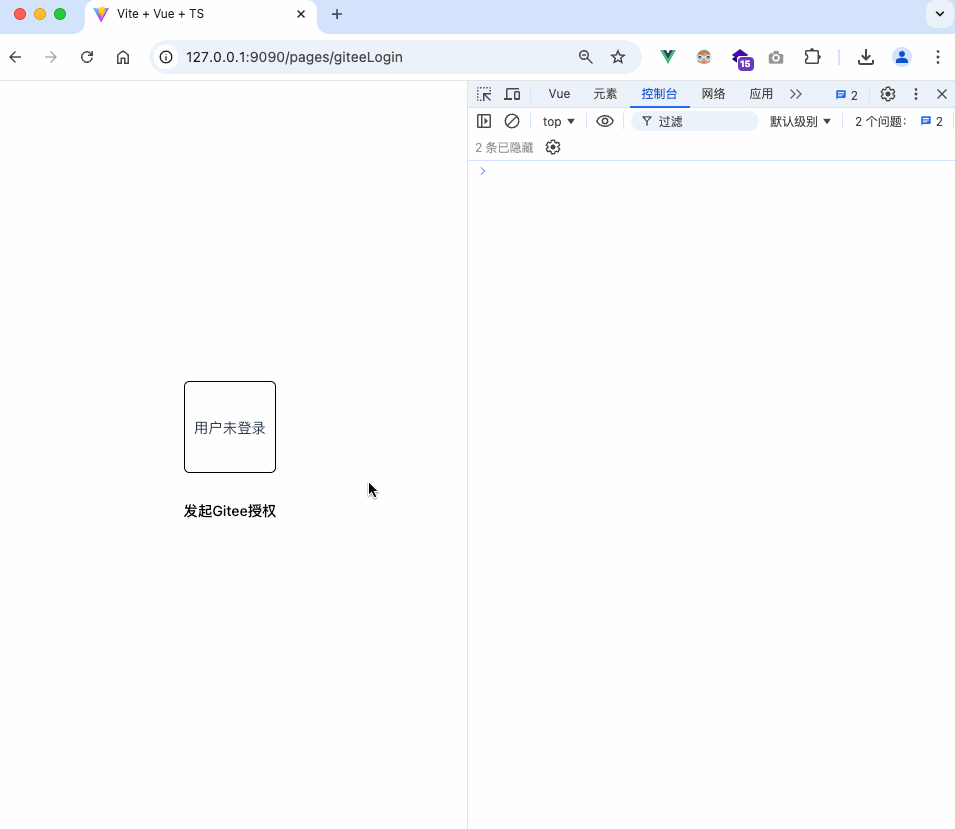955x829 pixels.
Task: Open the 默认级别 log level dropdown
Action: tap(800, 121)
